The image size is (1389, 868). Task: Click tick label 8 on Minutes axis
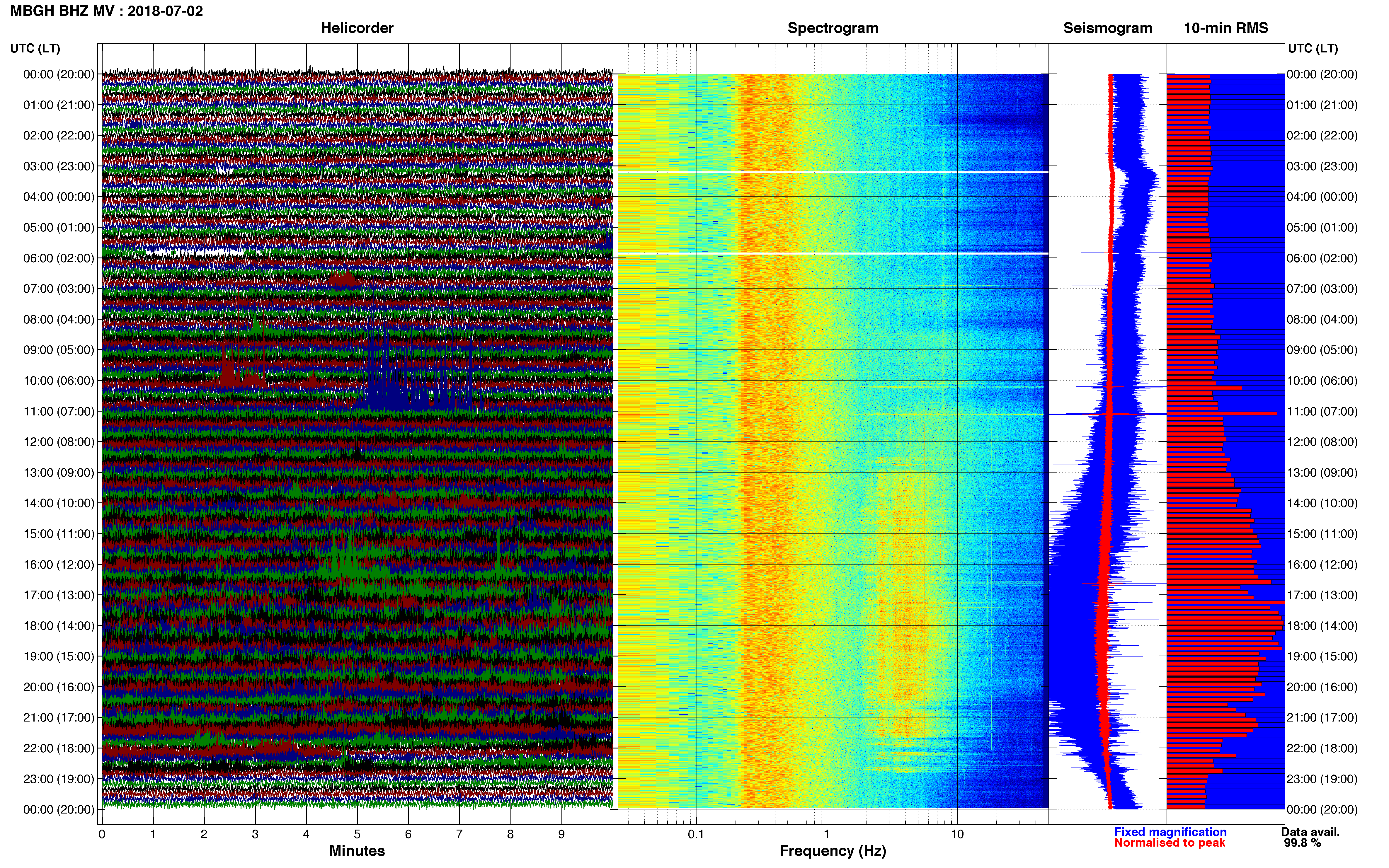[x=510, y=834]
